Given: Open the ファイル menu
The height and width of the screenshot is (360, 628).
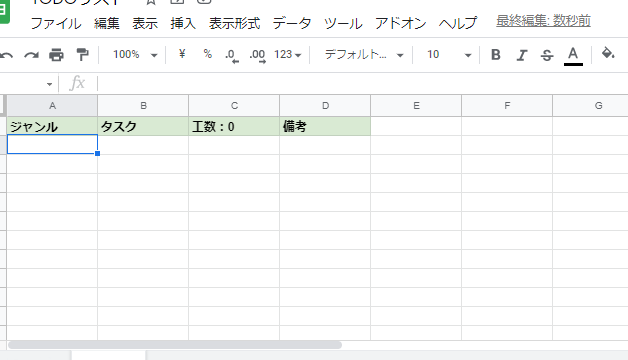Looking at the screenshot, I should click(56, 23).
